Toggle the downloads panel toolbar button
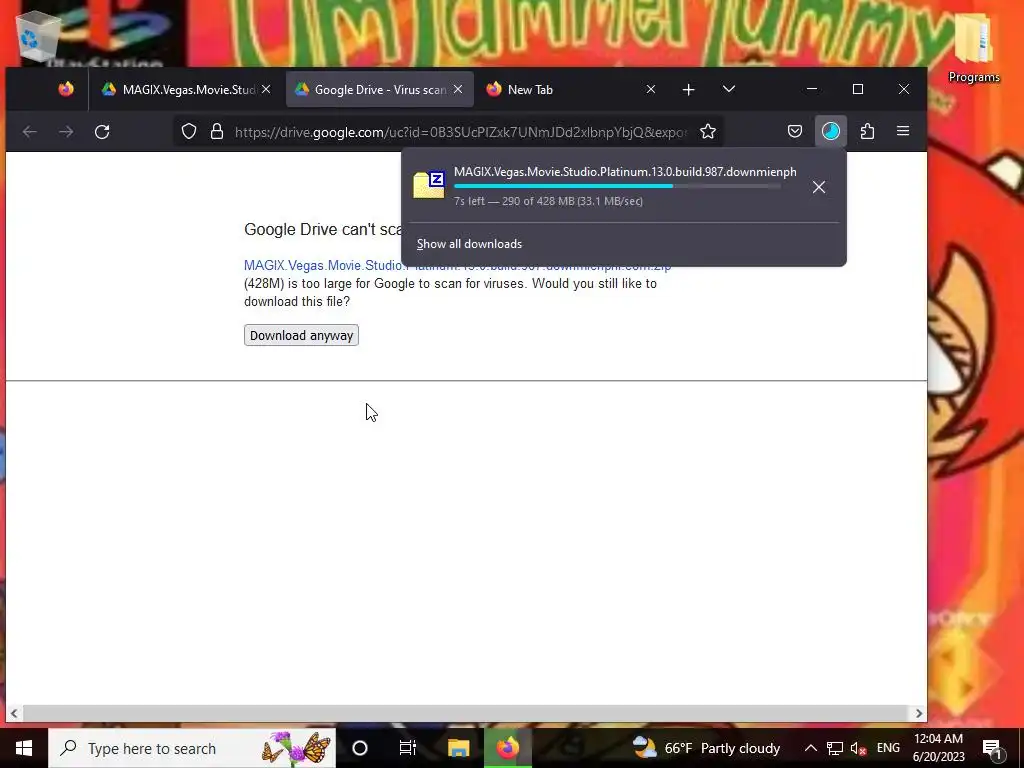This screenshot has height=768, width=1024. pos(831,132)
